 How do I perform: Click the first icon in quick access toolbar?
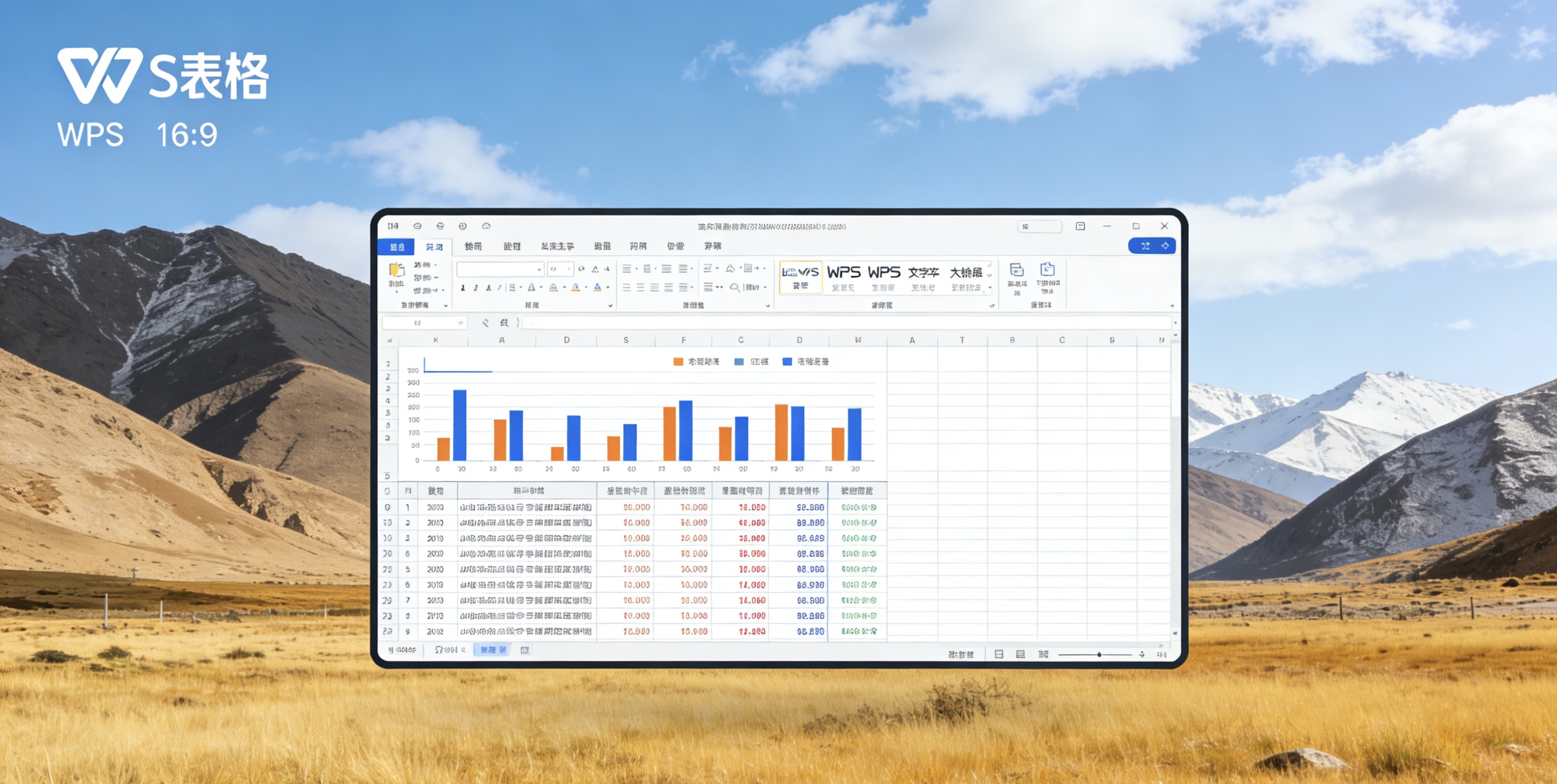pyautogui.click(x=393, y=226)
